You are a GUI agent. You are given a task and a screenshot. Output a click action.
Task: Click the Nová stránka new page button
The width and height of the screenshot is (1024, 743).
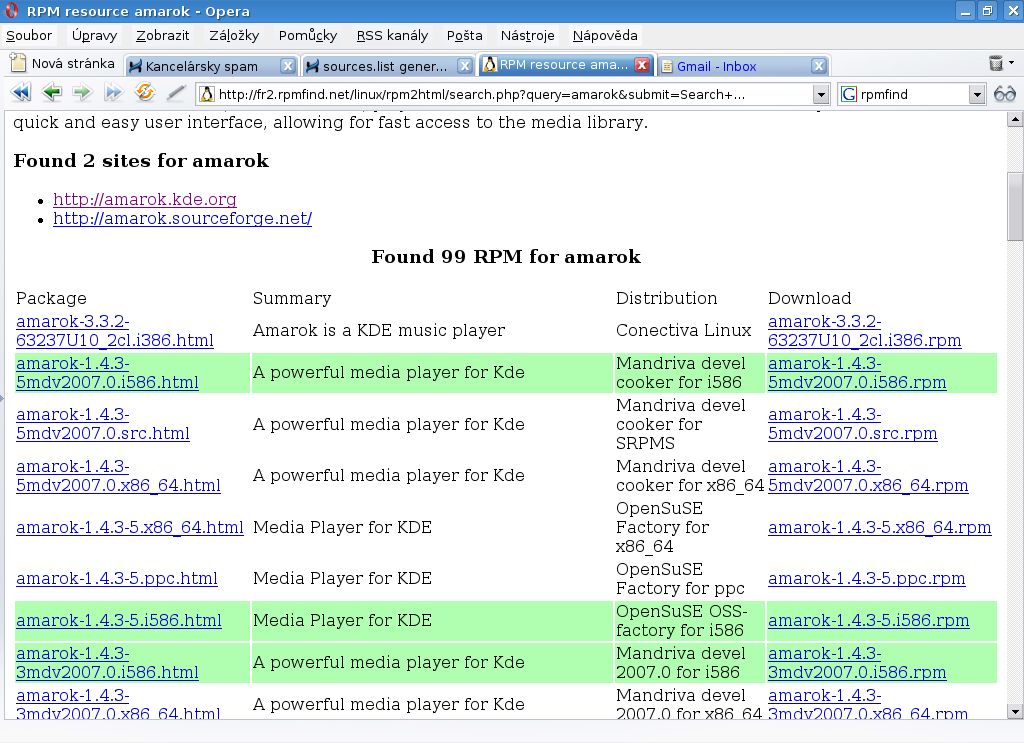(63, 64)
